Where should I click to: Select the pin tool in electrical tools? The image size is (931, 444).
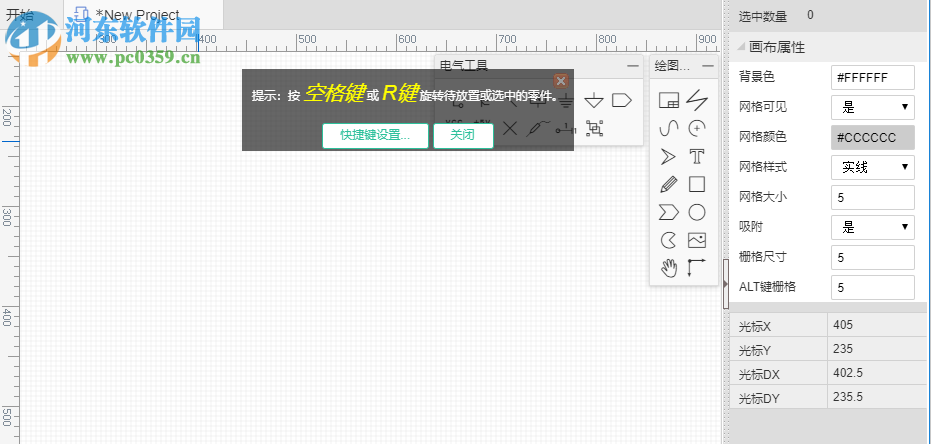pyautogui.click(x=566, y=128)
